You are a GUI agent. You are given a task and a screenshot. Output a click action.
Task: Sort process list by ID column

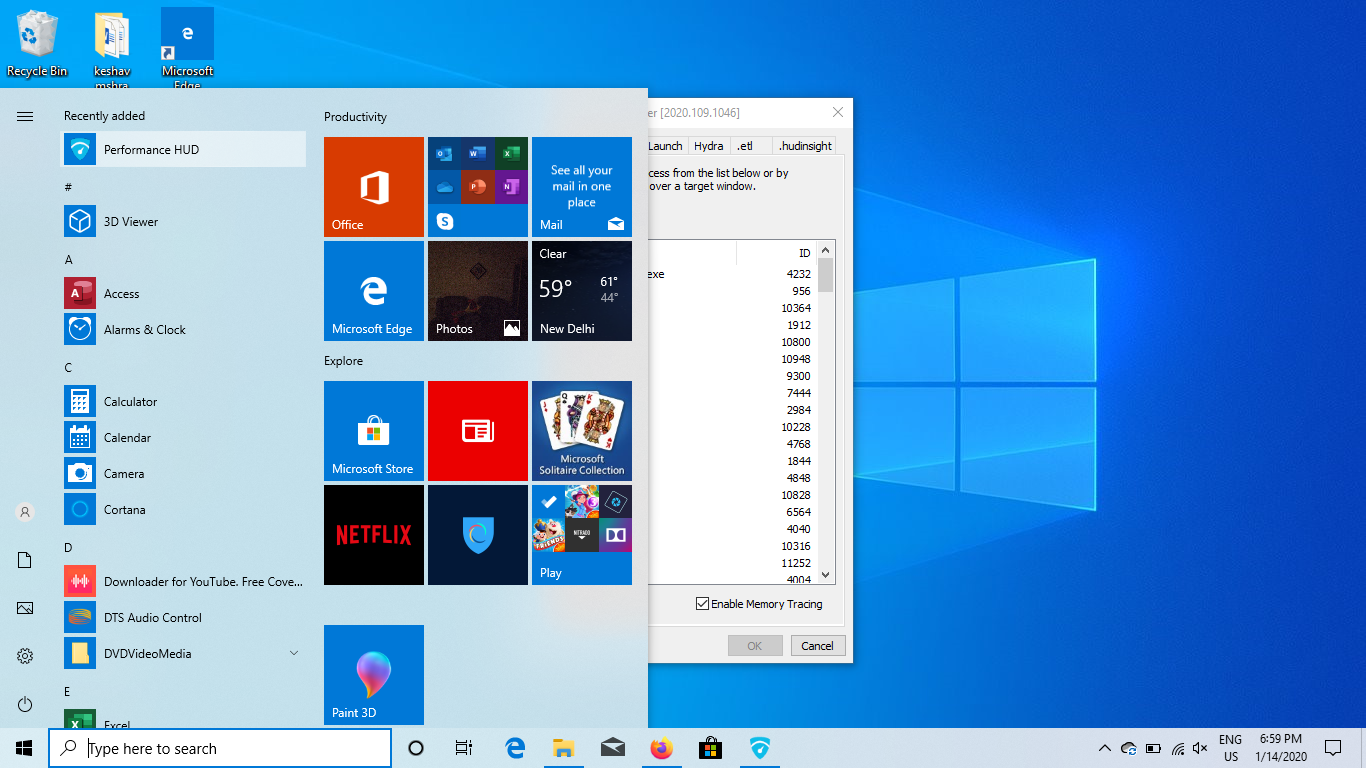coord(775,254)
